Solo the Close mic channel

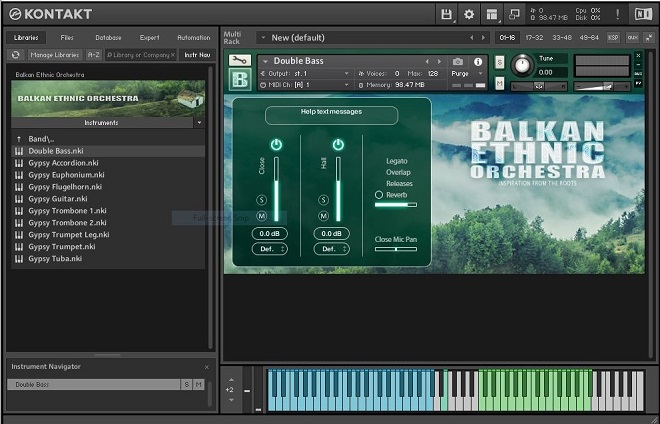(261, 200)
